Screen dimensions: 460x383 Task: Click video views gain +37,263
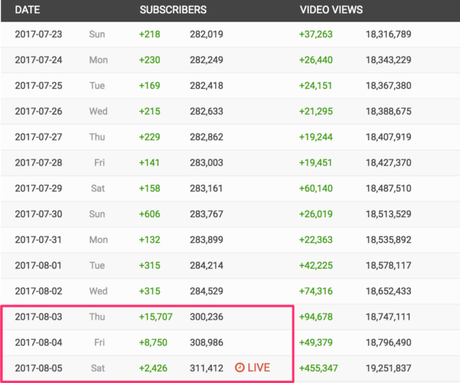(x=316, y=34)
